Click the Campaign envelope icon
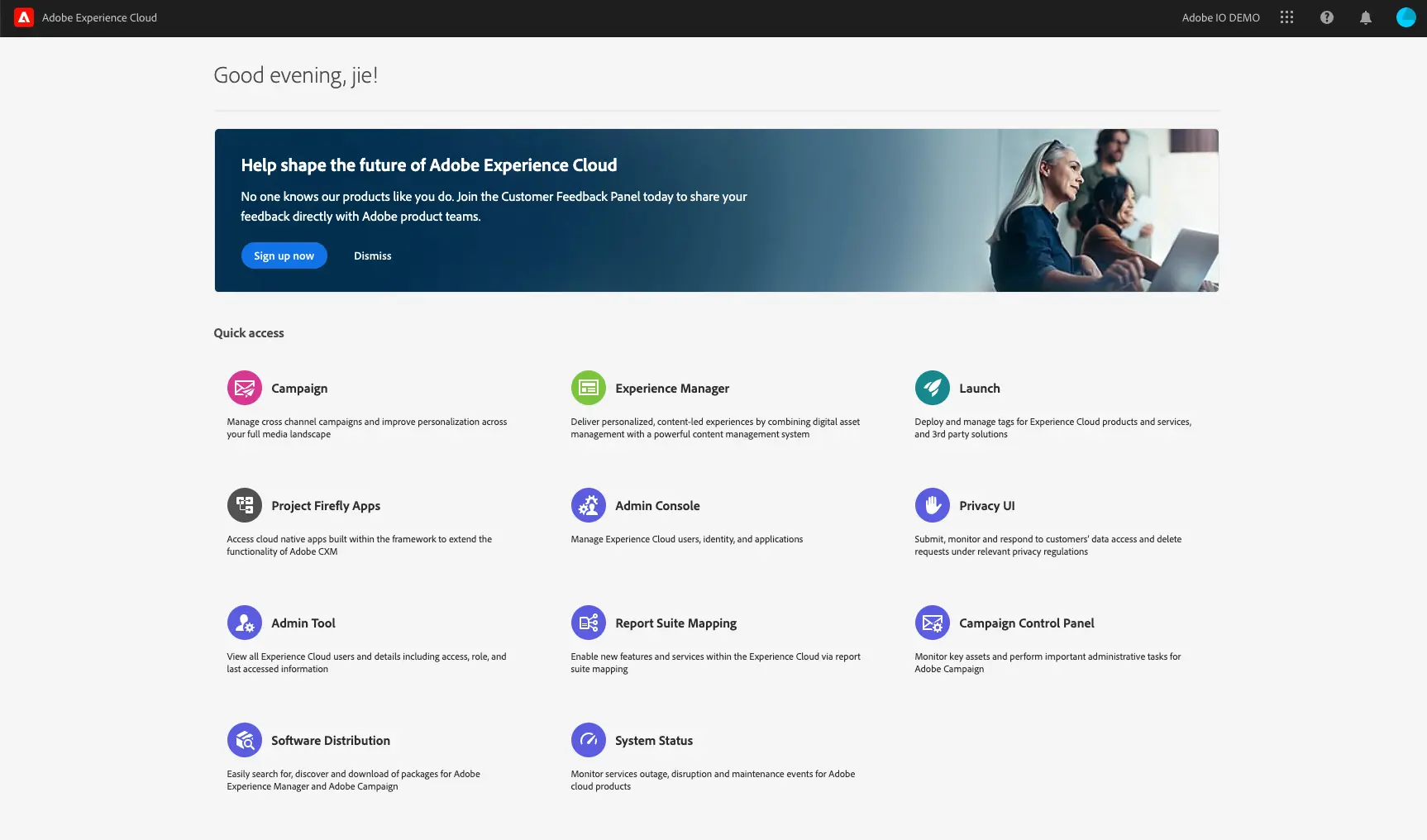1427x840 pixels. click(244, 388)
